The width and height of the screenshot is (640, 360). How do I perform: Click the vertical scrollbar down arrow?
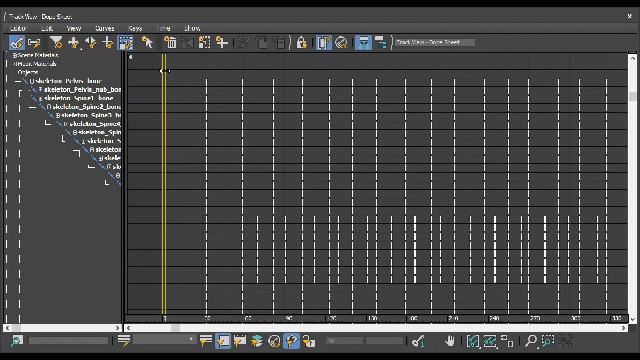(633, 320)
